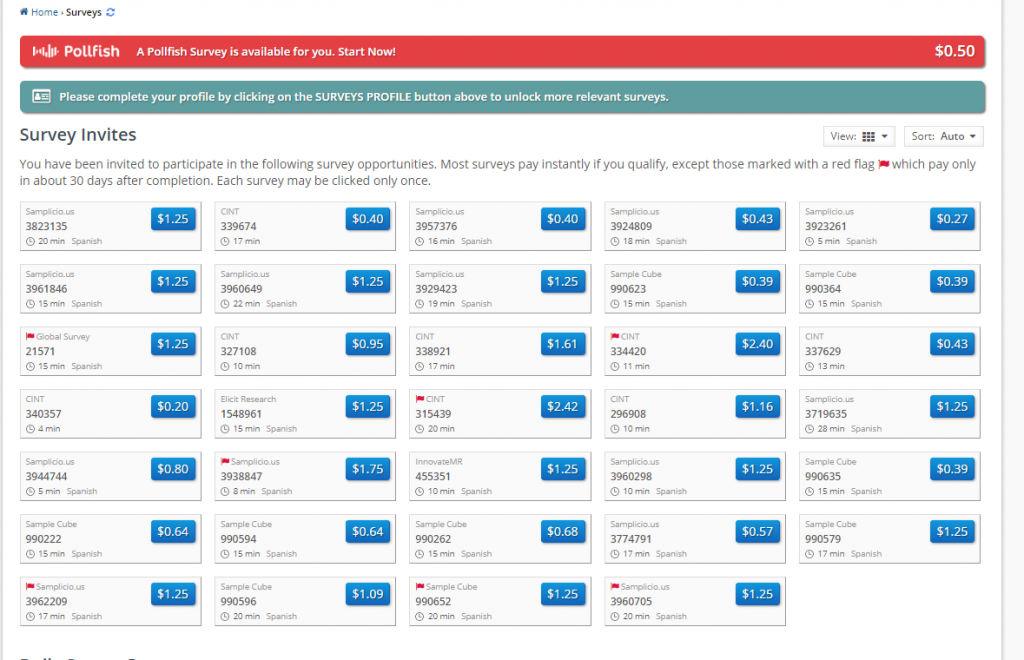Screen dimensions: 1024x660
Task: Click $0.27 button for survey 3923261
Action: click(x=952, y=219)
